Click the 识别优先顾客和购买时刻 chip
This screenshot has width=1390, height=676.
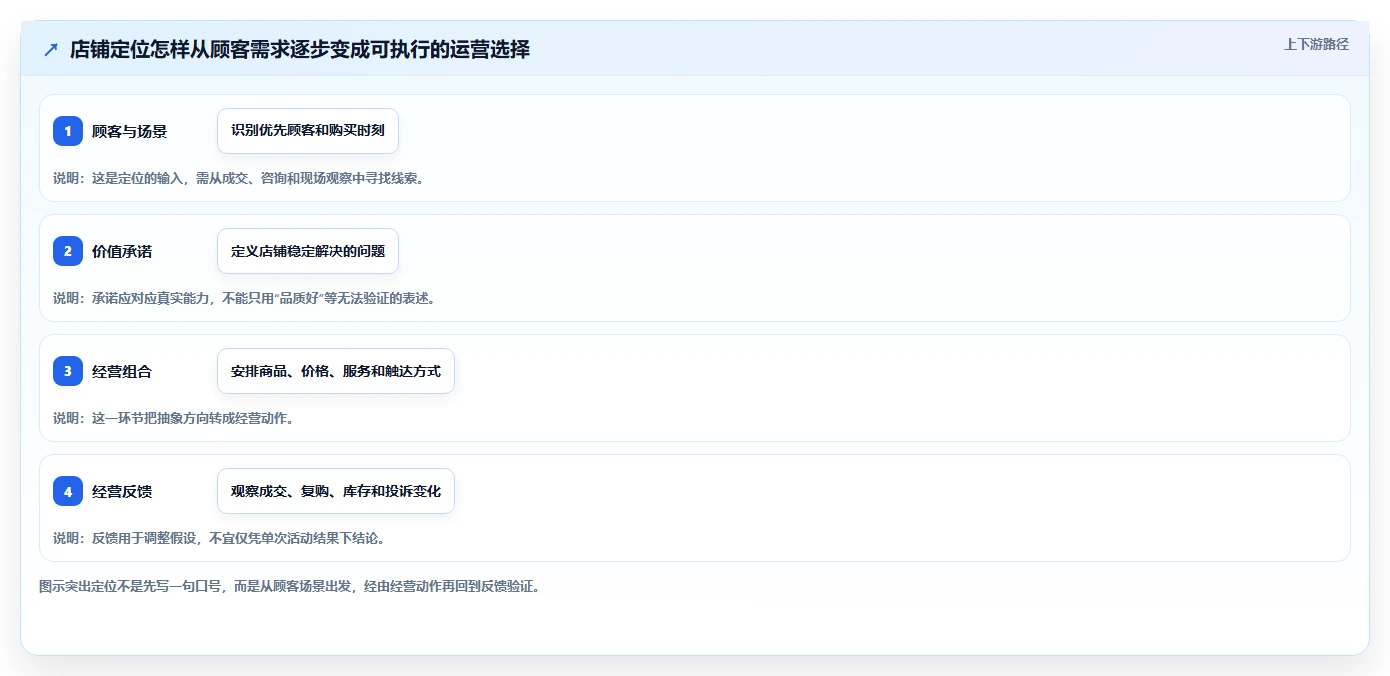(308, 131)
